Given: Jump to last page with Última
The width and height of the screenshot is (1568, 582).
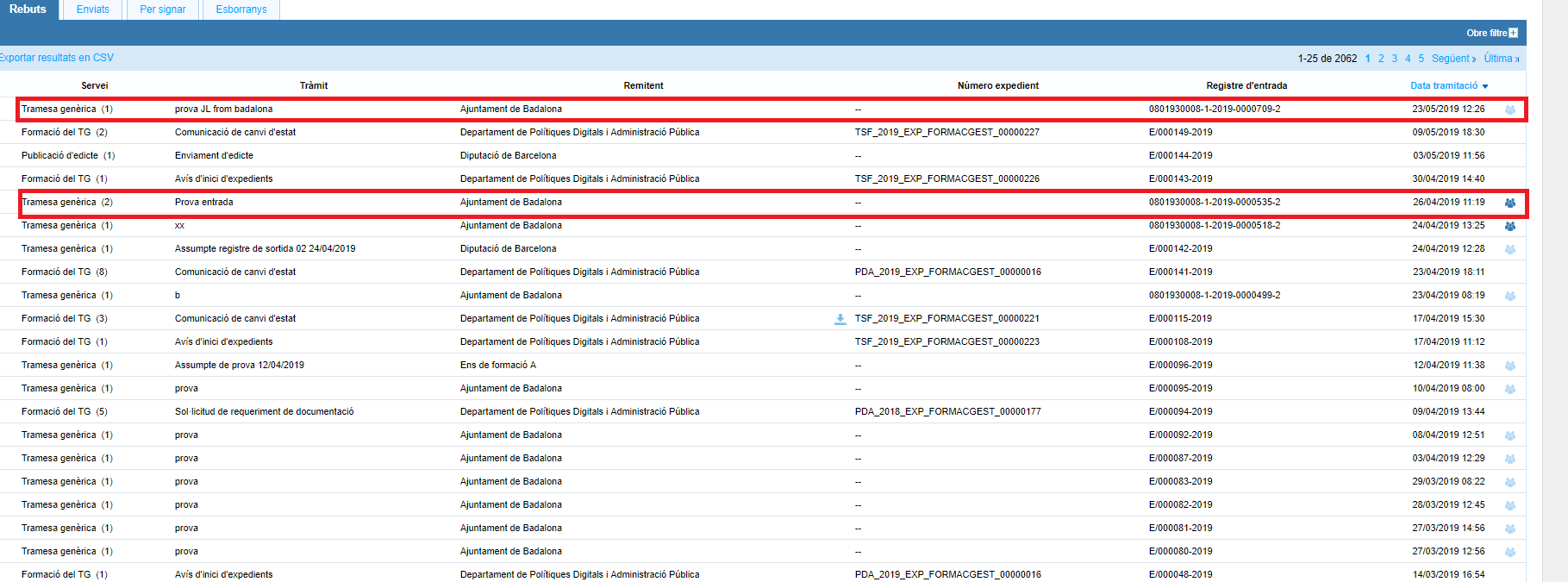Looking at the screenshot, I should pos(1501,59).
